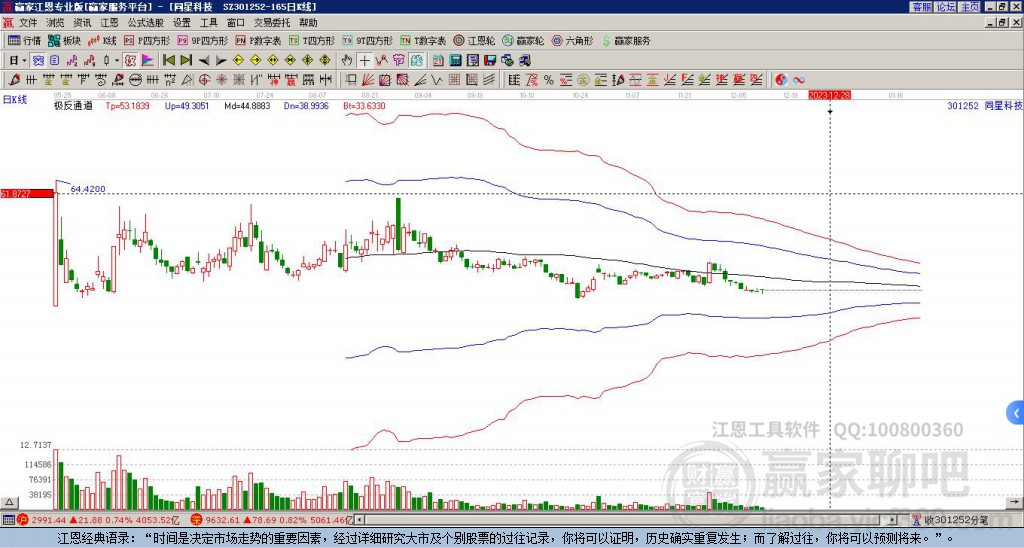Viewport: 1024px width, 548px height.
Task: Toggle the colored flag indicator icon
Action: click(148, 60)
